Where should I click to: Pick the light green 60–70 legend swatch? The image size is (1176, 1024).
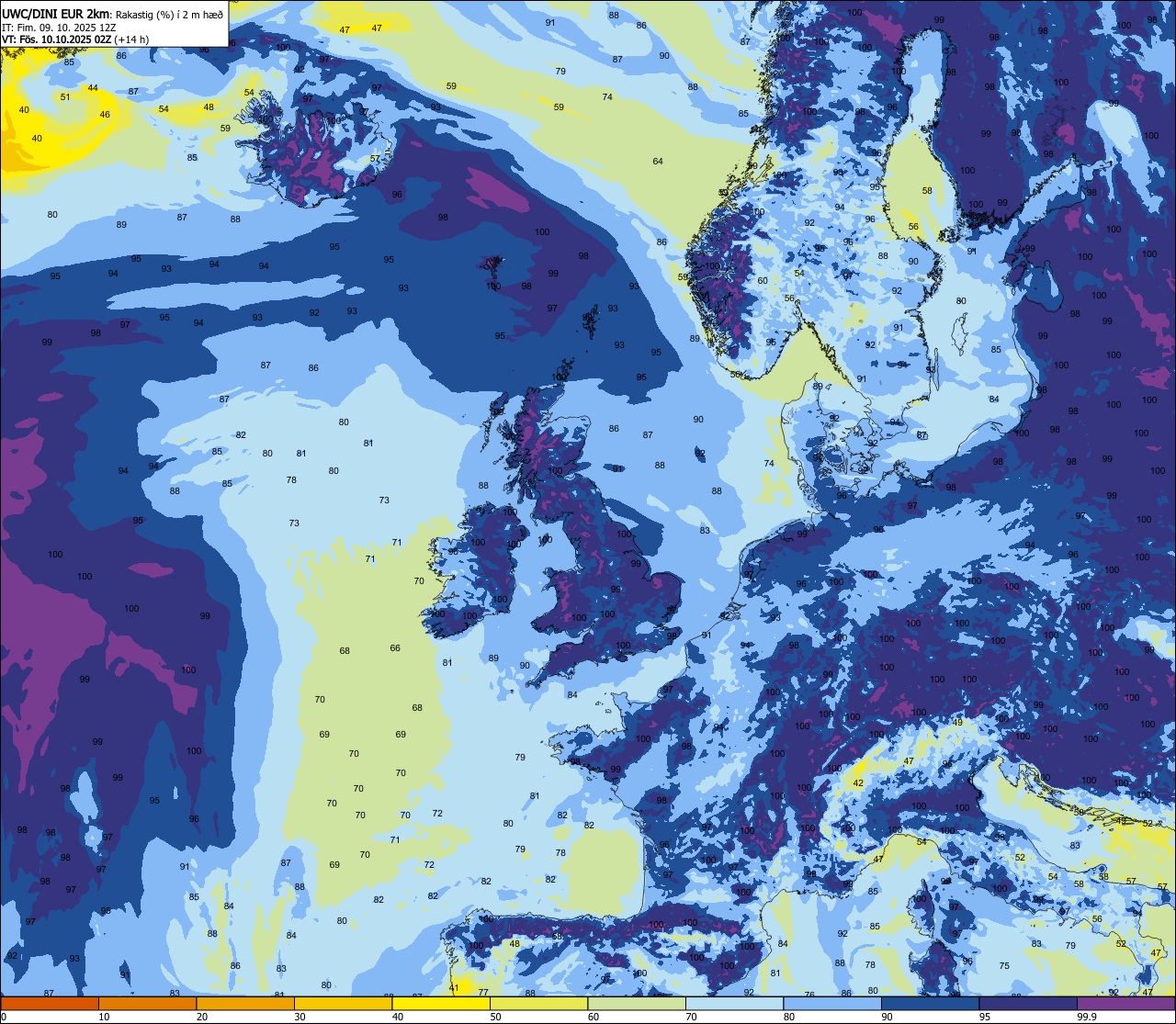coord(637,1003)
